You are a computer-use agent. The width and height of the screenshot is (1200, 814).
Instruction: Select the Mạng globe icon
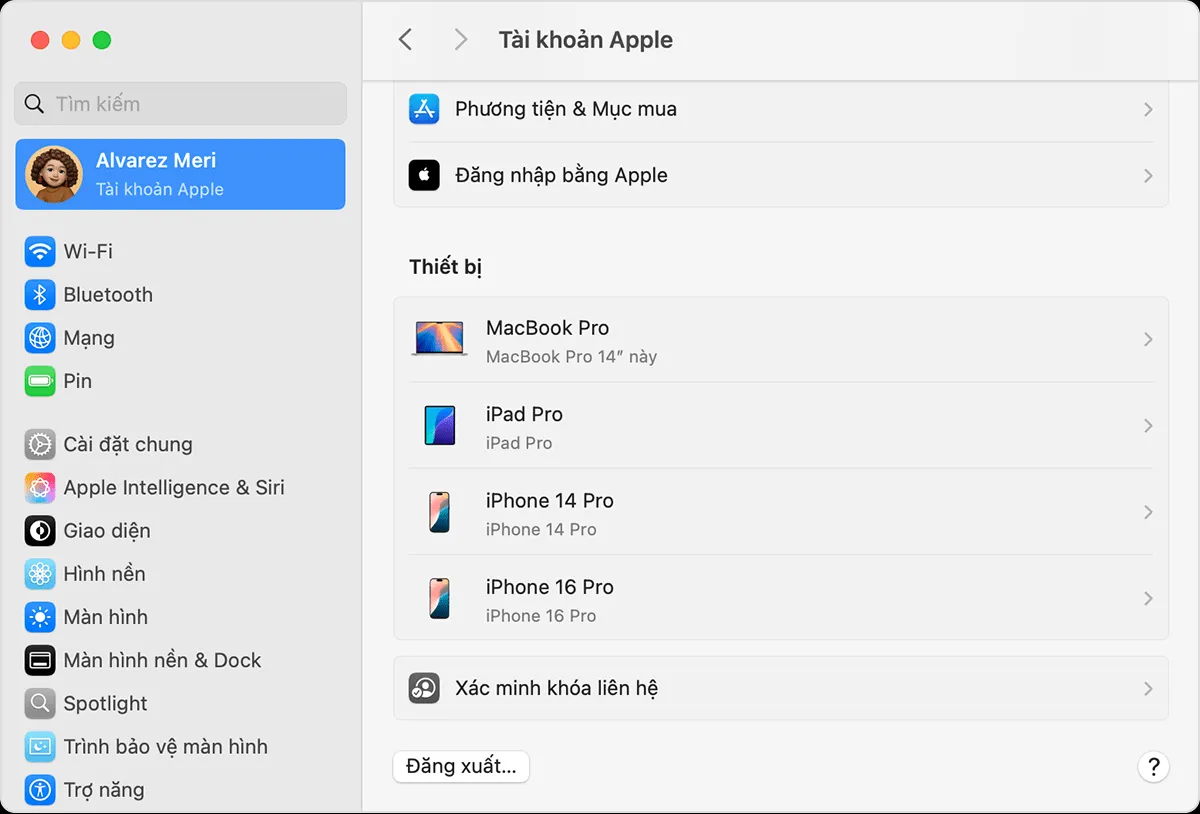tap(40, 338)
